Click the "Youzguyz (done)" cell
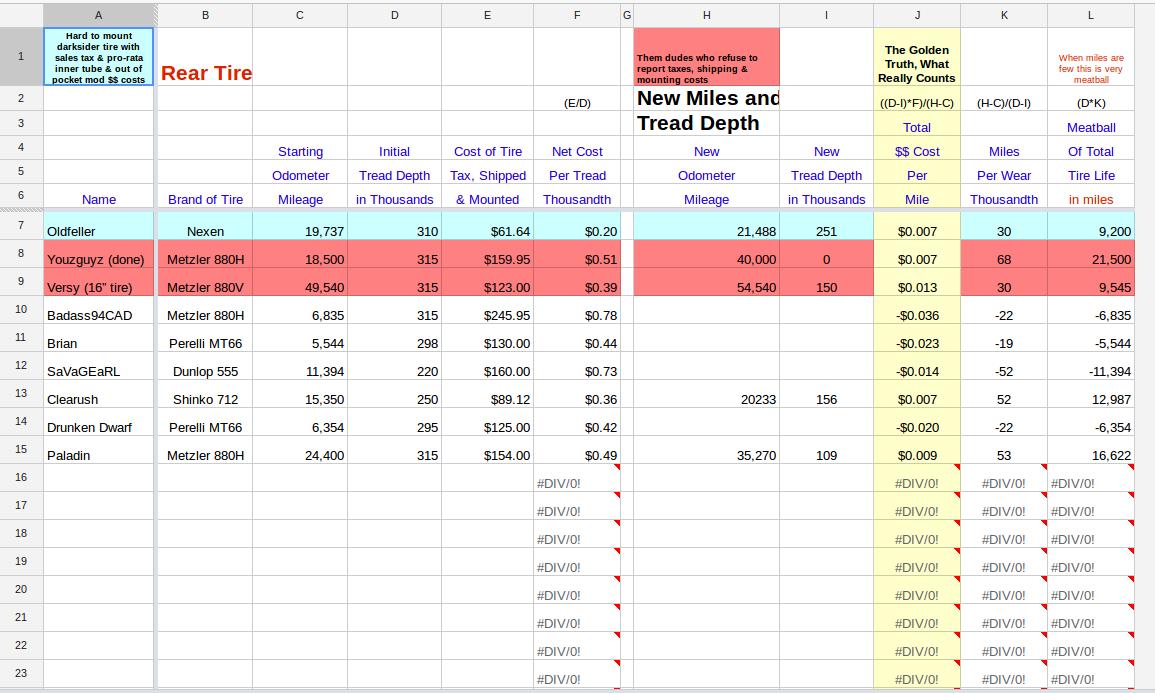This screenshot has width=1155, height=693. 98,259
